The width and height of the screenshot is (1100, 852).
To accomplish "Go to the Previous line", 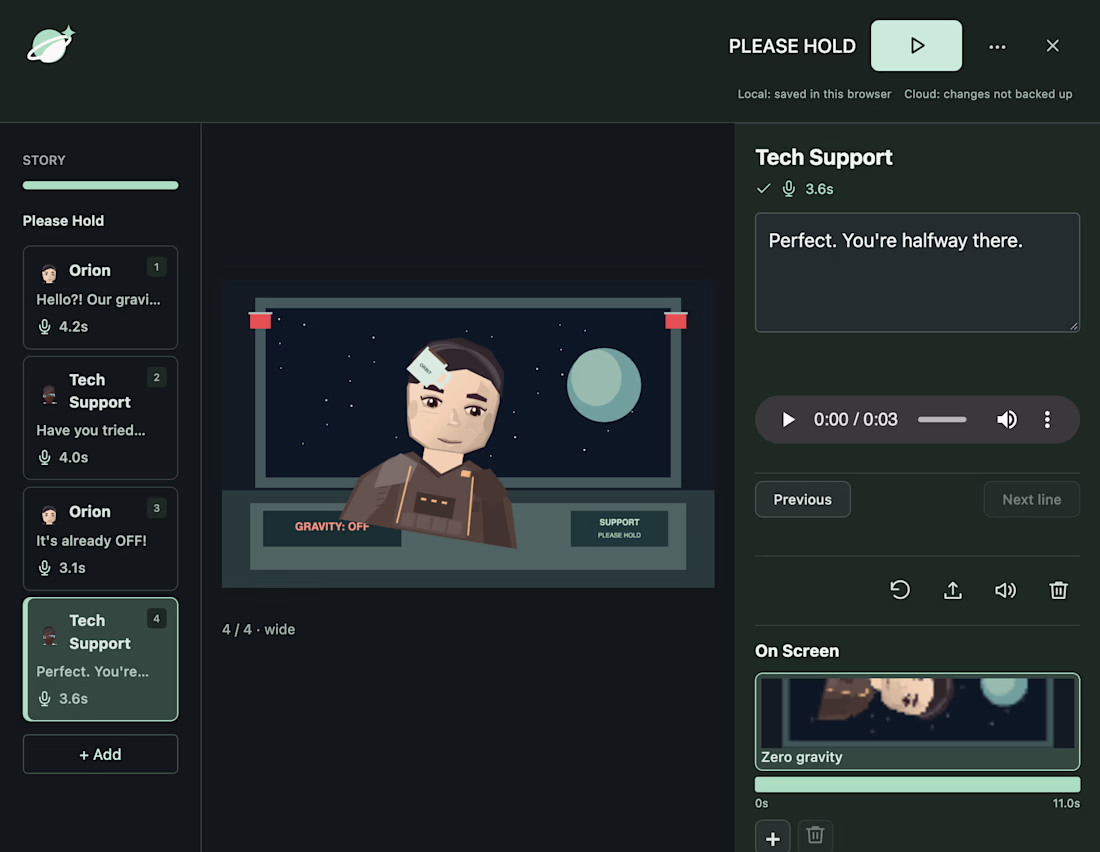I will click(803, 500).
